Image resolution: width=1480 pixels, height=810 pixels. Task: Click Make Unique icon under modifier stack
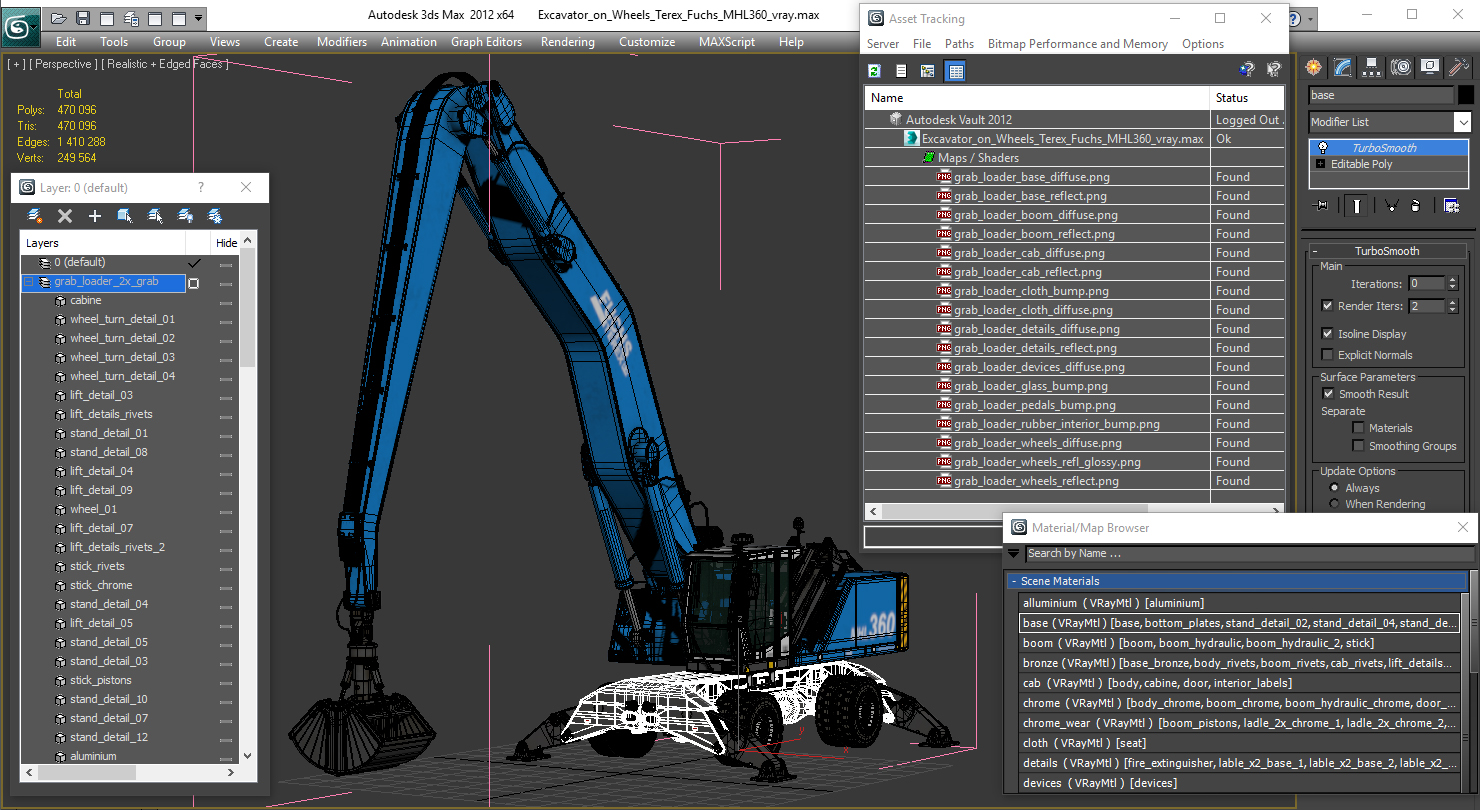coord(1391,205)
